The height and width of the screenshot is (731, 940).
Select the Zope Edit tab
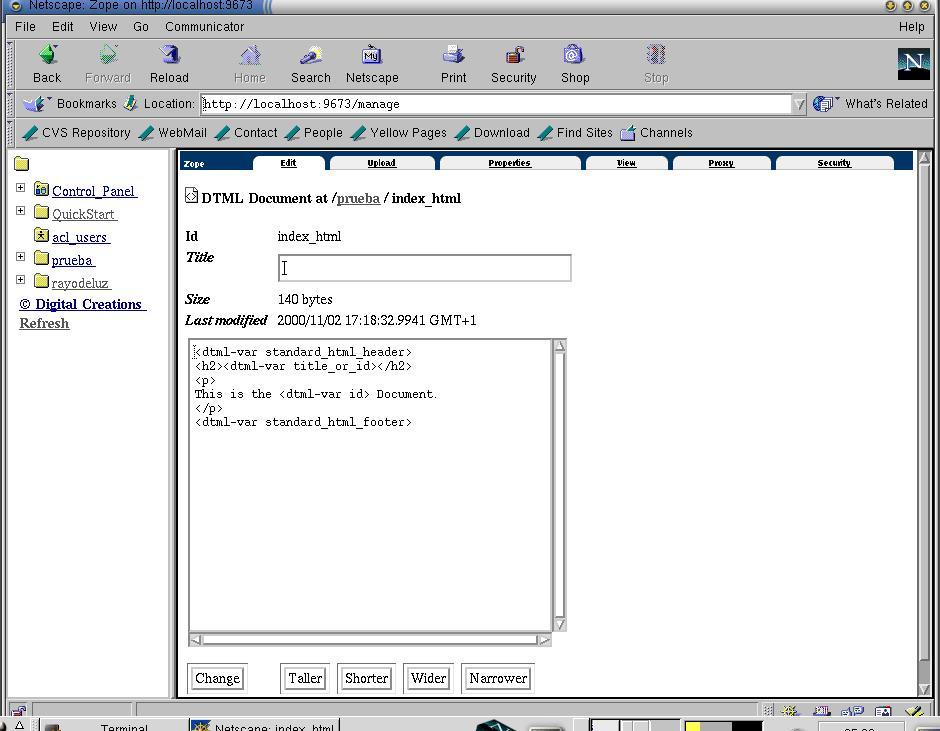[288, 163]
